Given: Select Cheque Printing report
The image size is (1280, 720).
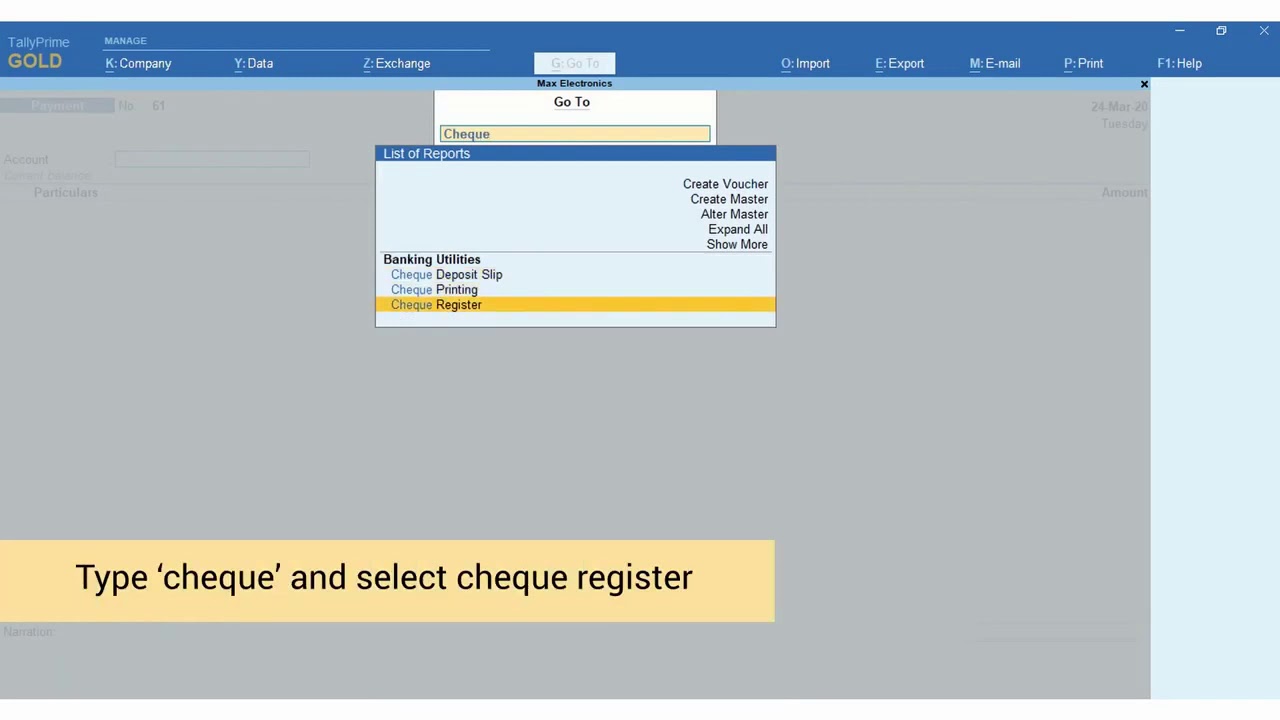Looking at the screenshot, I should click(434, 289).
